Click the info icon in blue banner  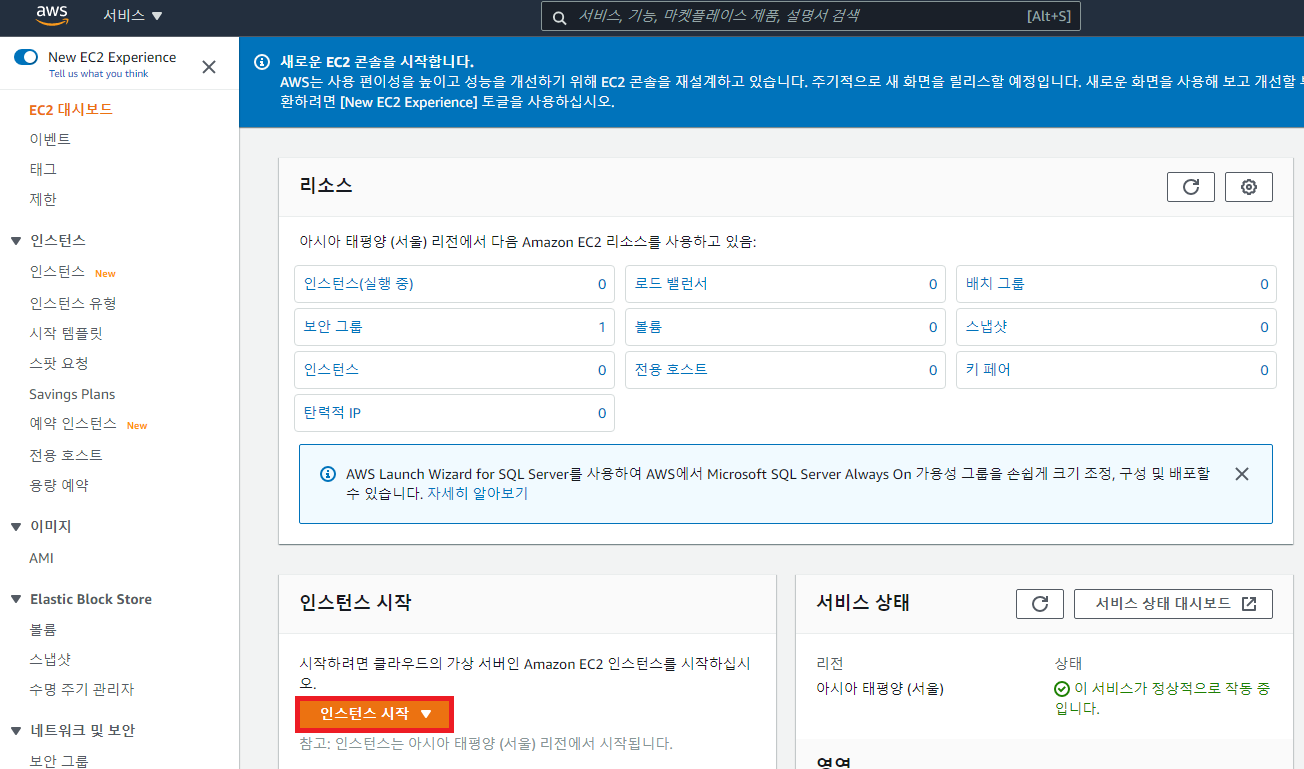point(262,61)
